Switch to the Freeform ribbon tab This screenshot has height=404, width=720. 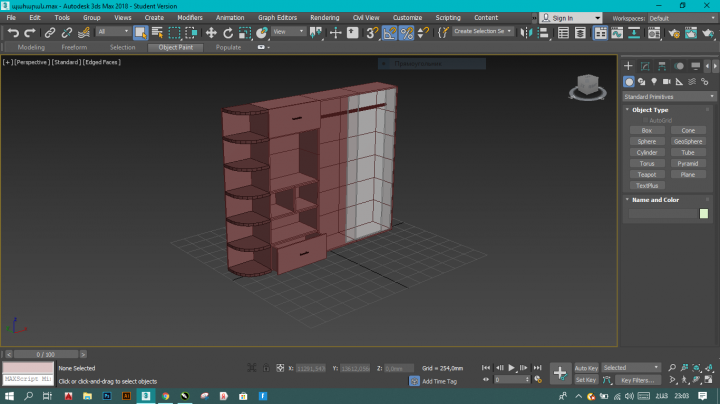[74, 47]
